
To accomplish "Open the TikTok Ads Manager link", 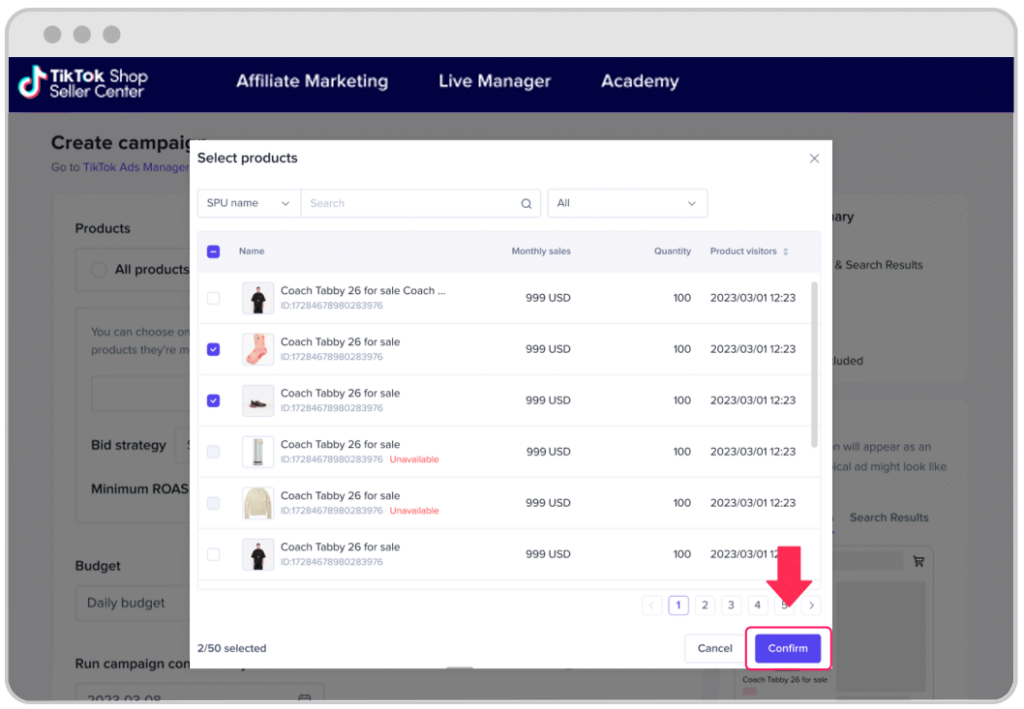I will click(x=136, y=167).
